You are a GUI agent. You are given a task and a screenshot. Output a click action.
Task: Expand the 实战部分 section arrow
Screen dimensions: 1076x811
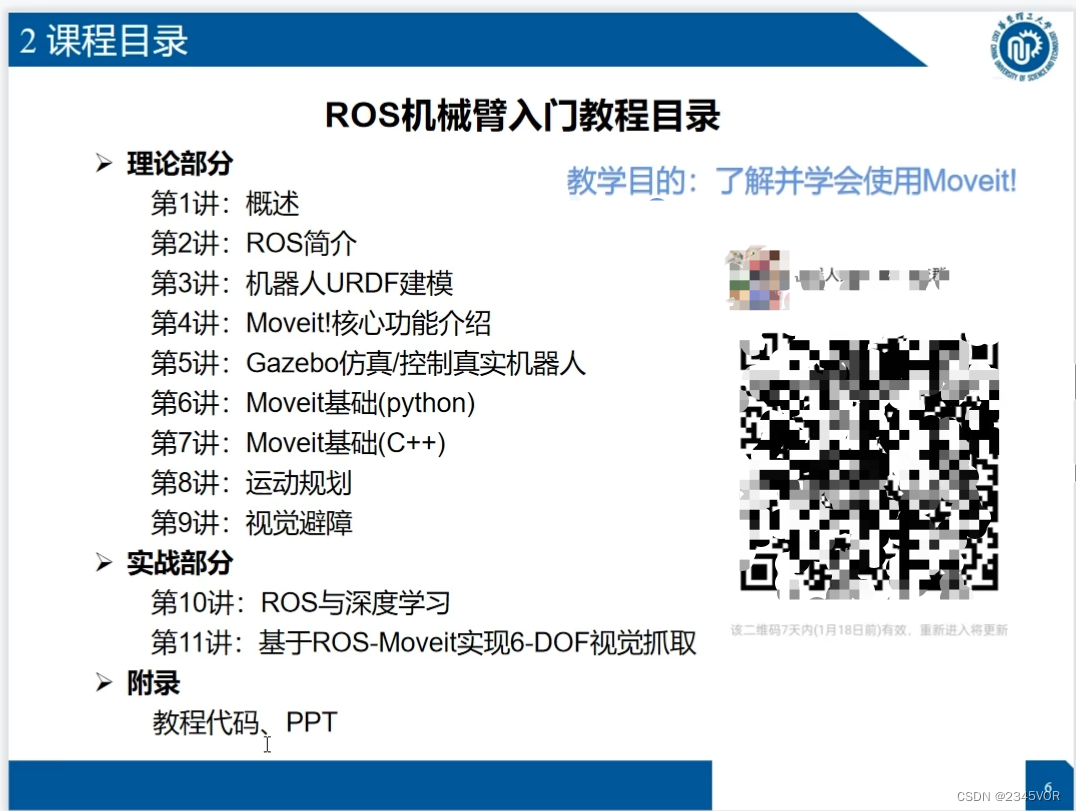point(103,563)
